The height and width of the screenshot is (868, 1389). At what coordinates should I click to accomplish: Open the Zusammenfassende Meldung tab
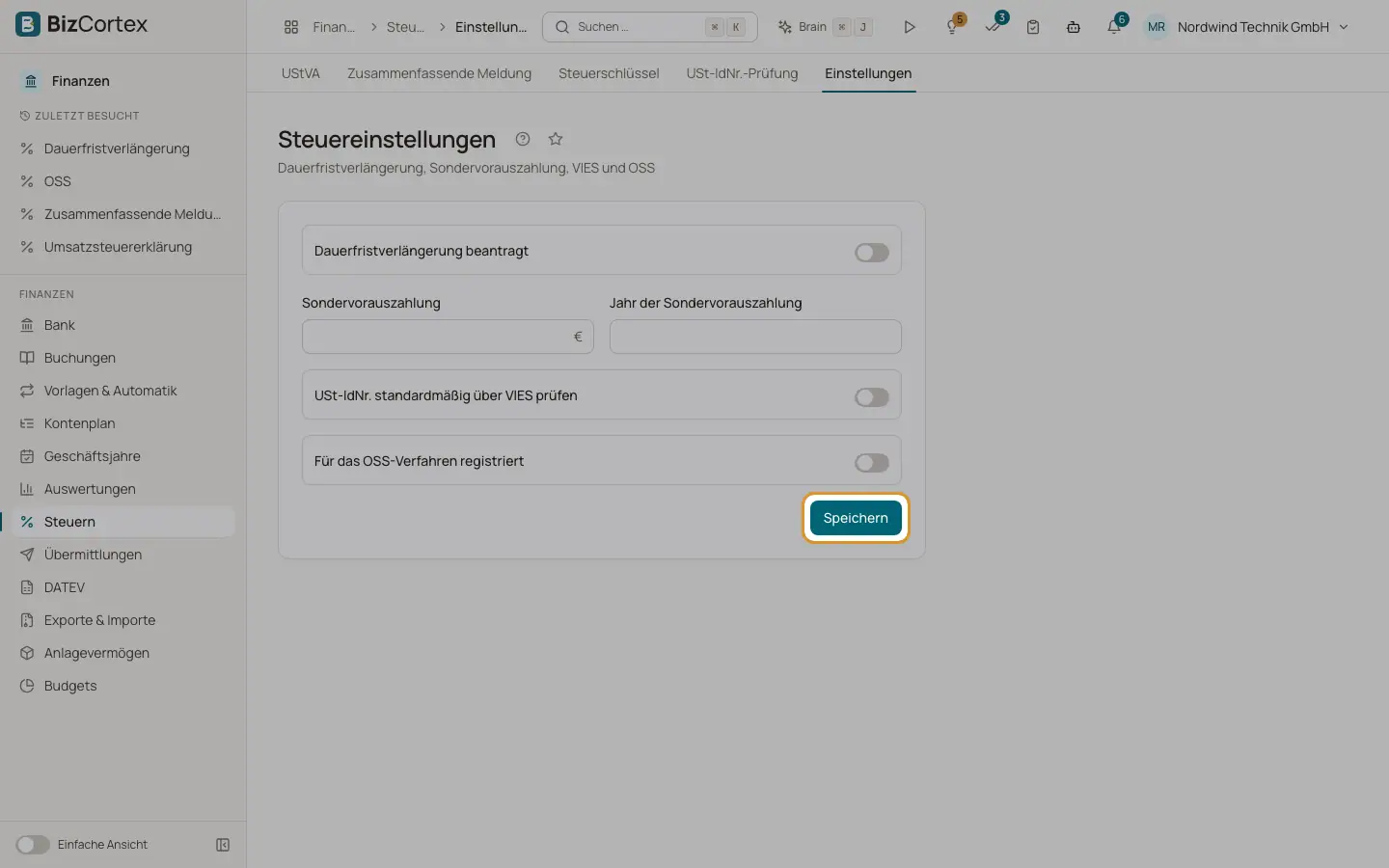(x=439, y=73)
